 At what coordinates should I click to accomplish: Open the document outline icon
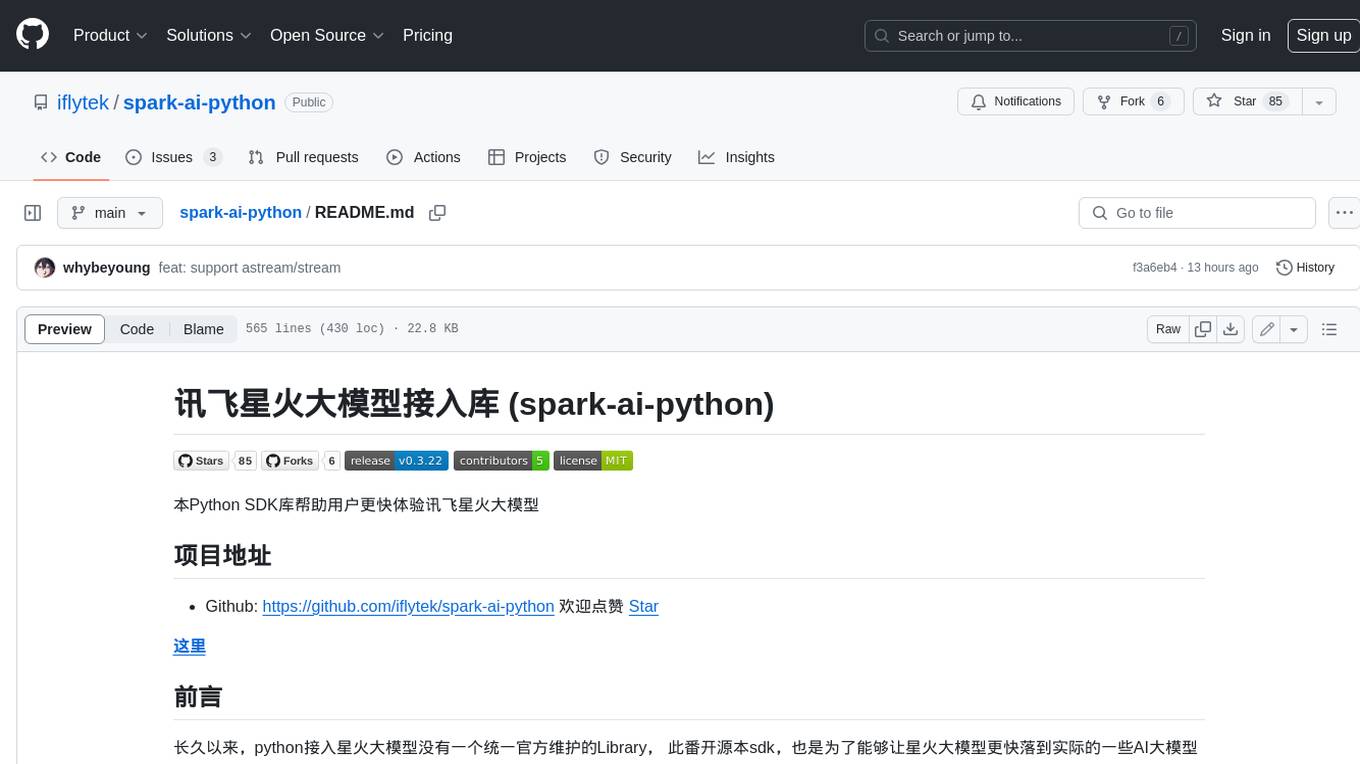(x=1329, y=329)
